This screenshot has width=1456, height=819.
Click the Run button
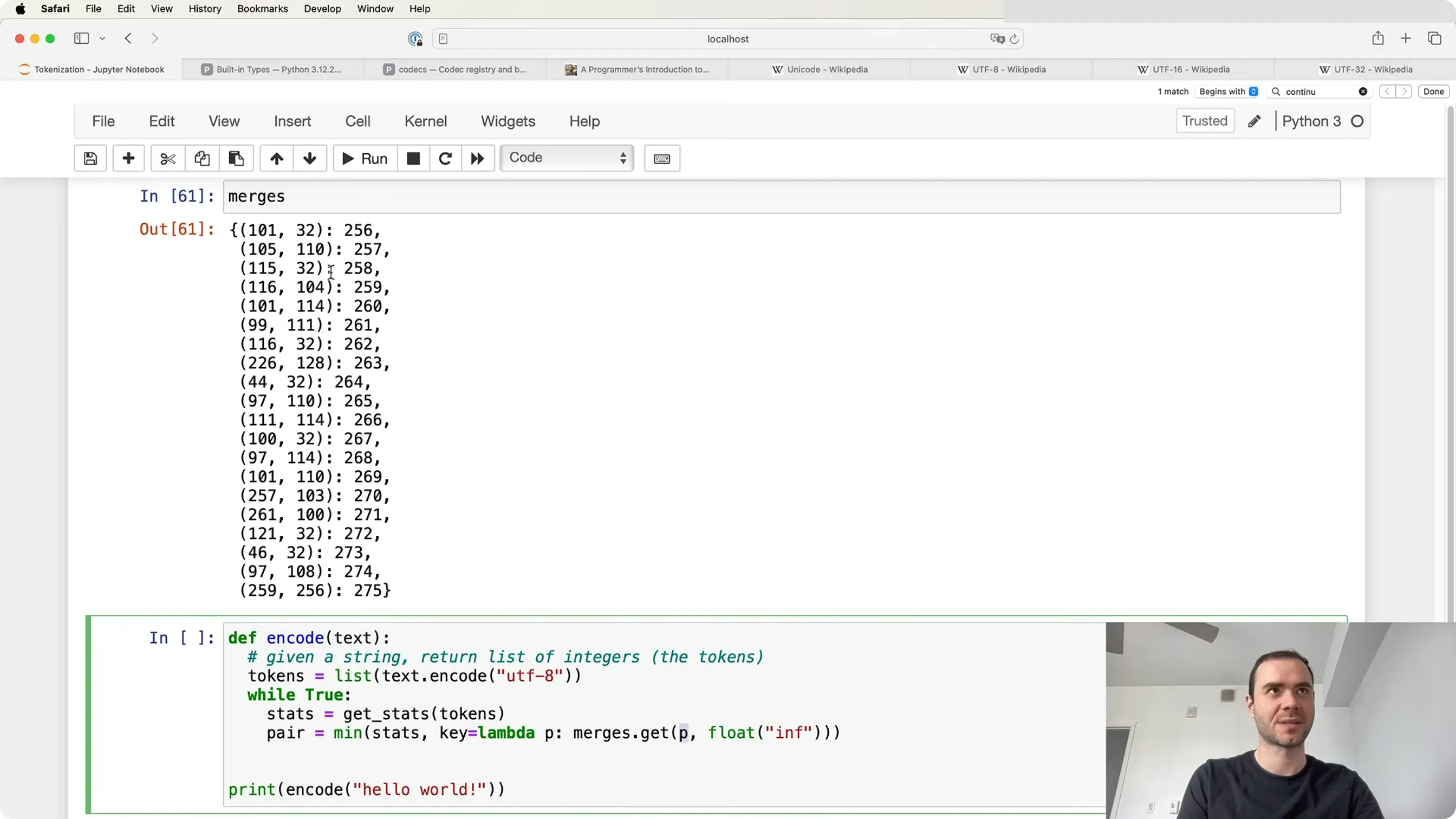tap(365, 158)
